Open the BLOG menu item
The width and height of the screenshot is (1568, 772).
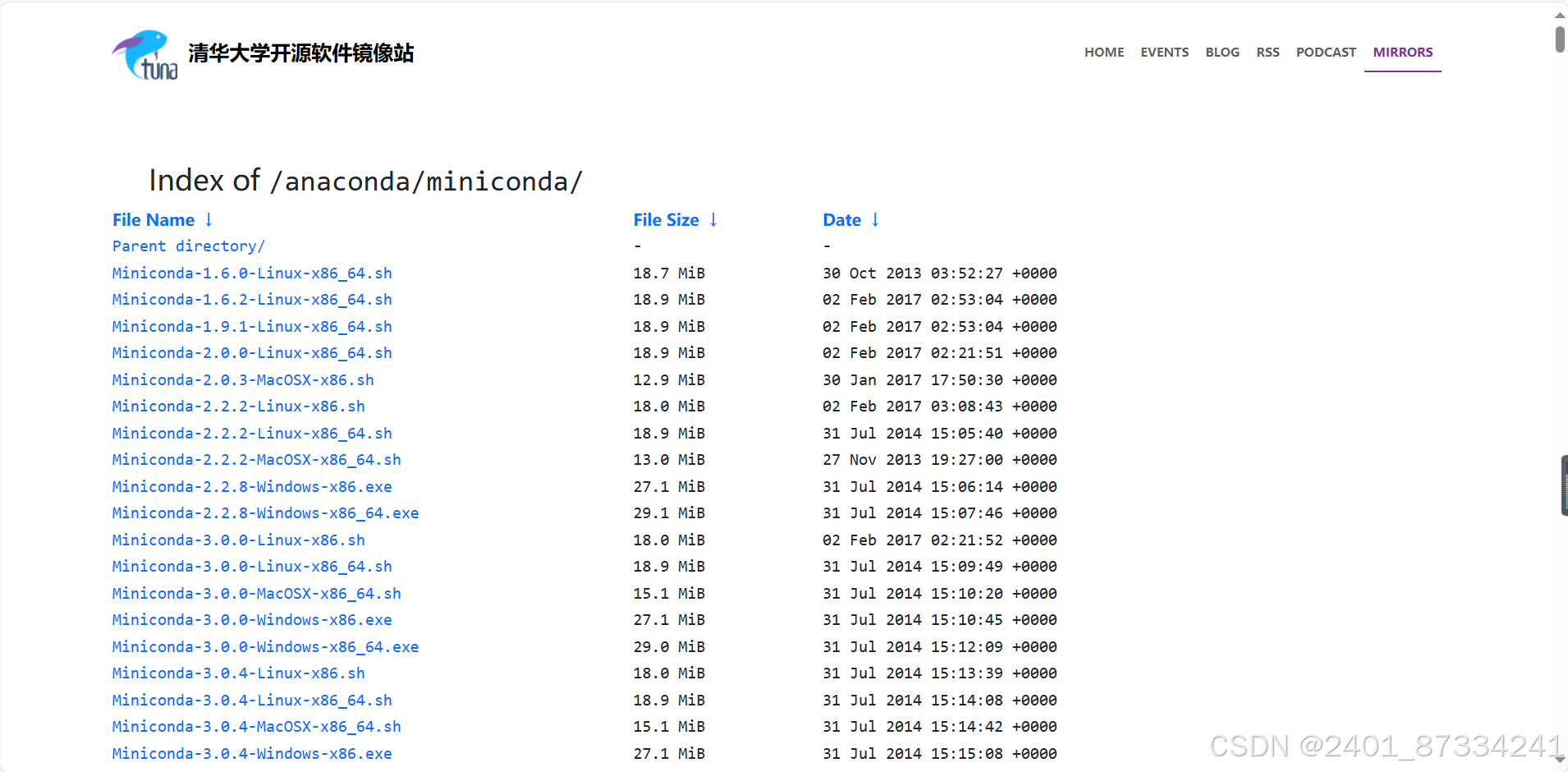pos(1222,52)
